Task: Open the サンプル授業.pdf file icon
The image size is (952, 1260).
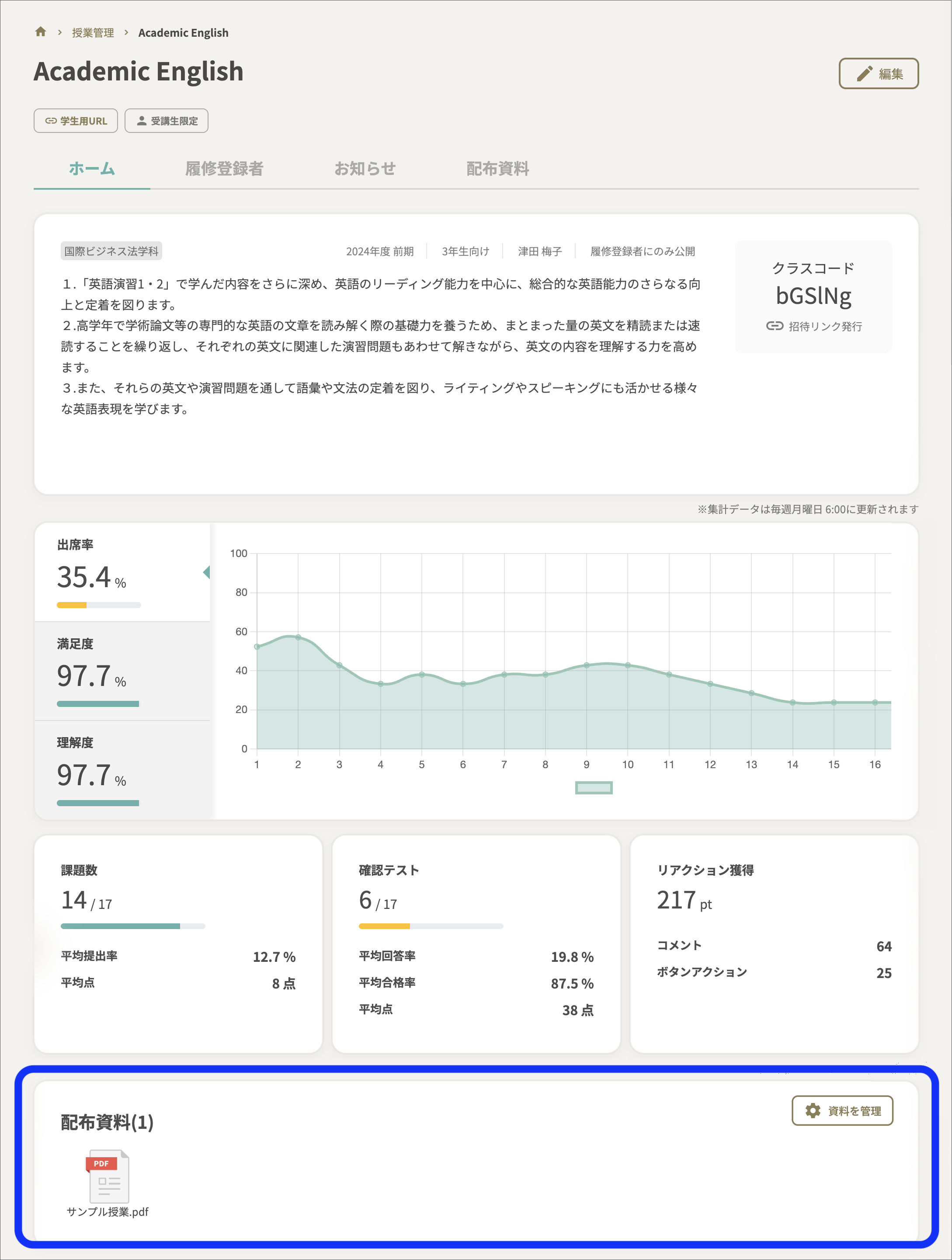Action: point(108,1177)
